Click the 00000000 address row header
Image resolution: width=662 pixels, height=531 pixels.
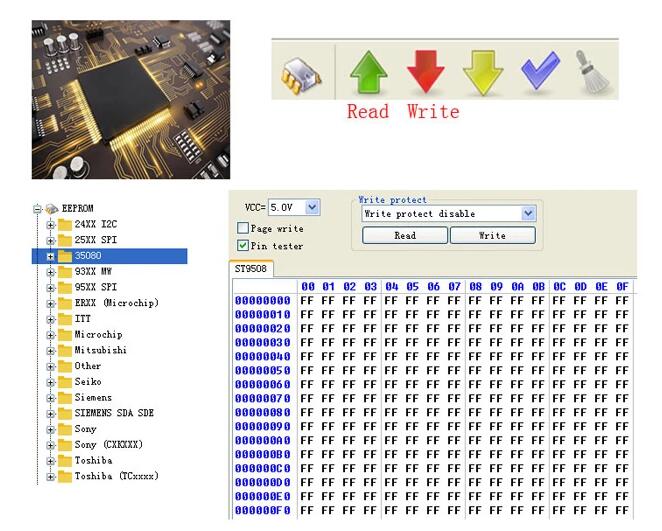point(263,301)
